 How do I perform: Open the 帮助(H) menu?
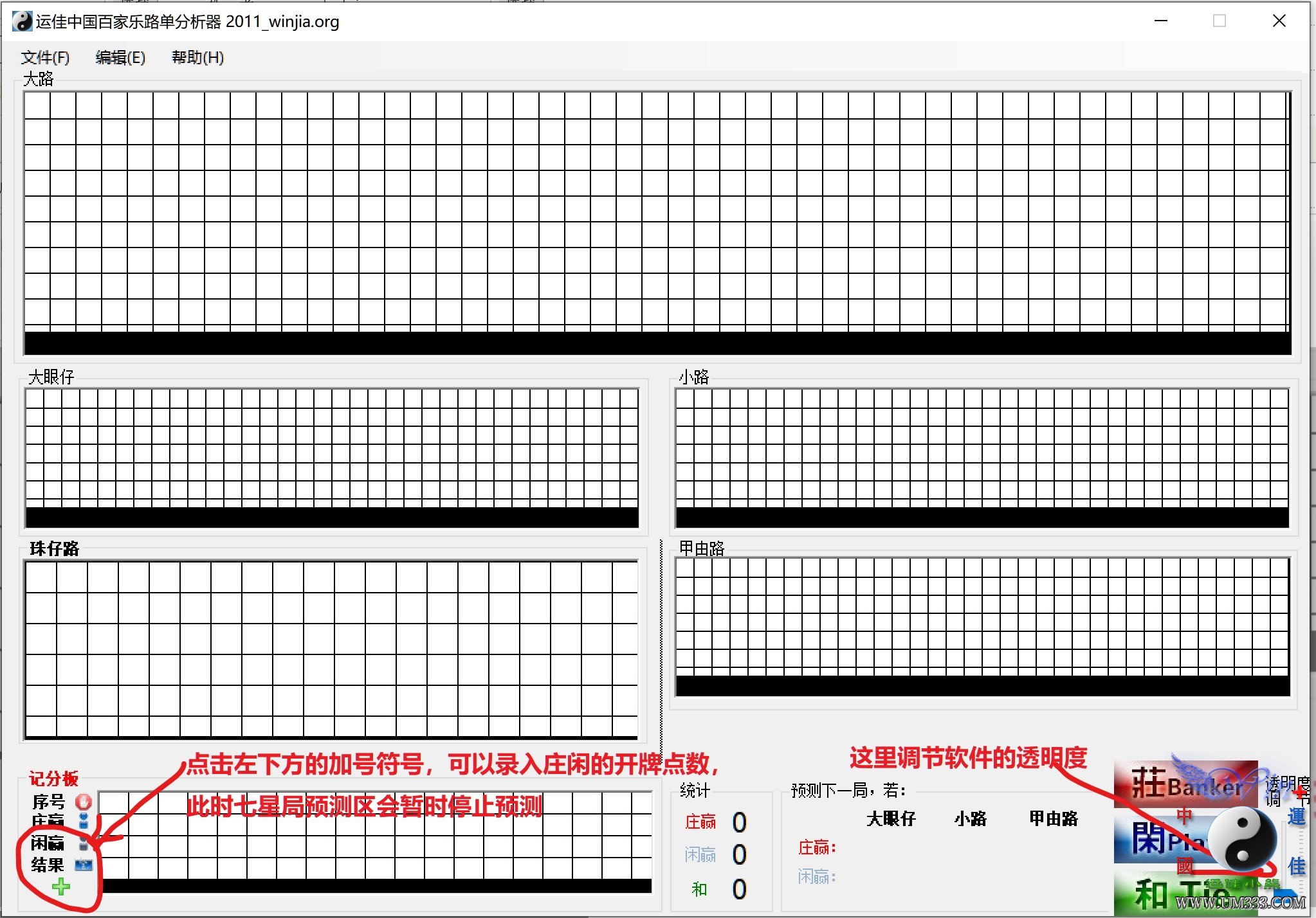tap(197, 58)
